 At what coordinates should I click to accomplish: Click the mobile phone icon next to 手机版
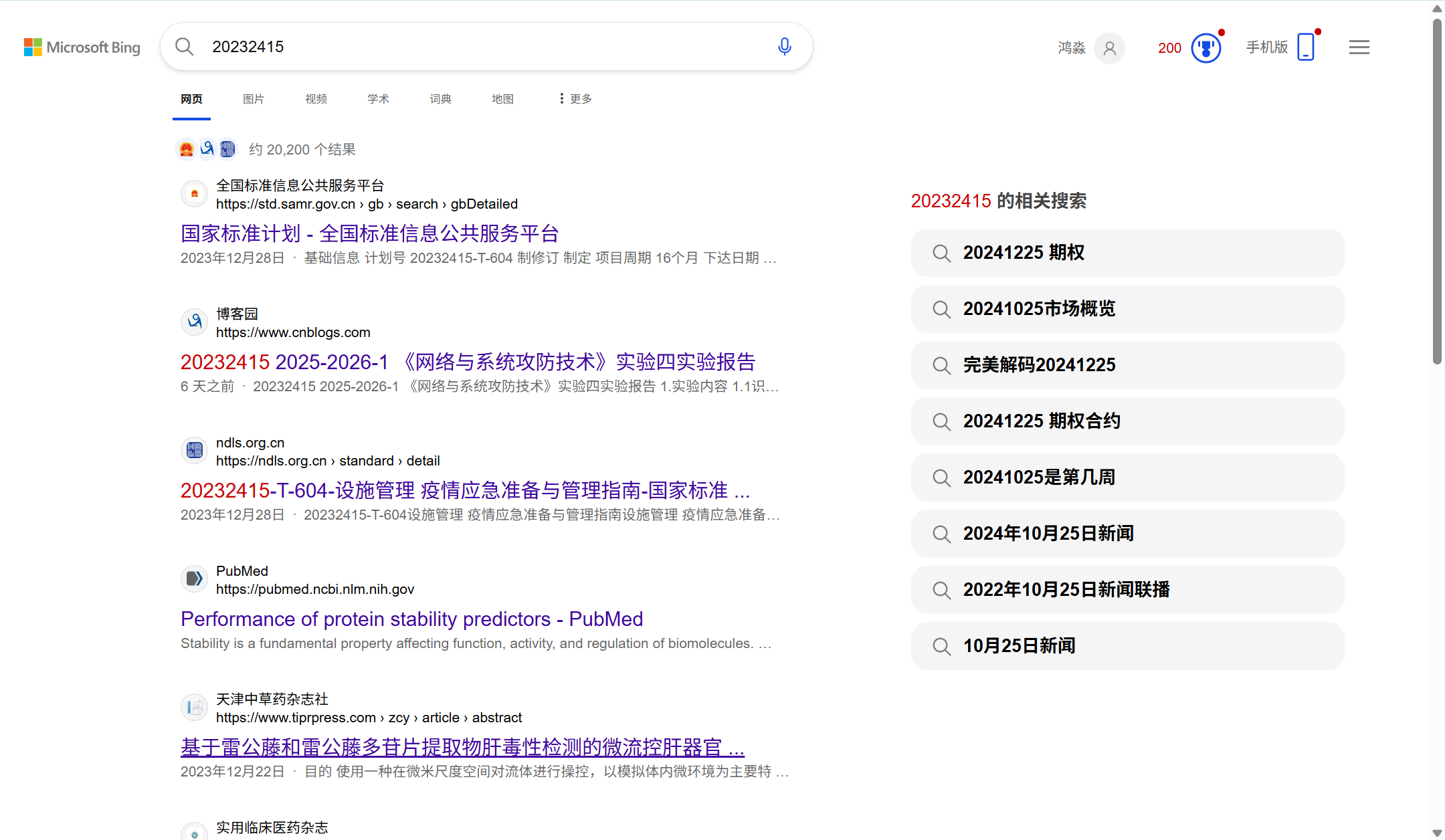(x=1305, y=47)
